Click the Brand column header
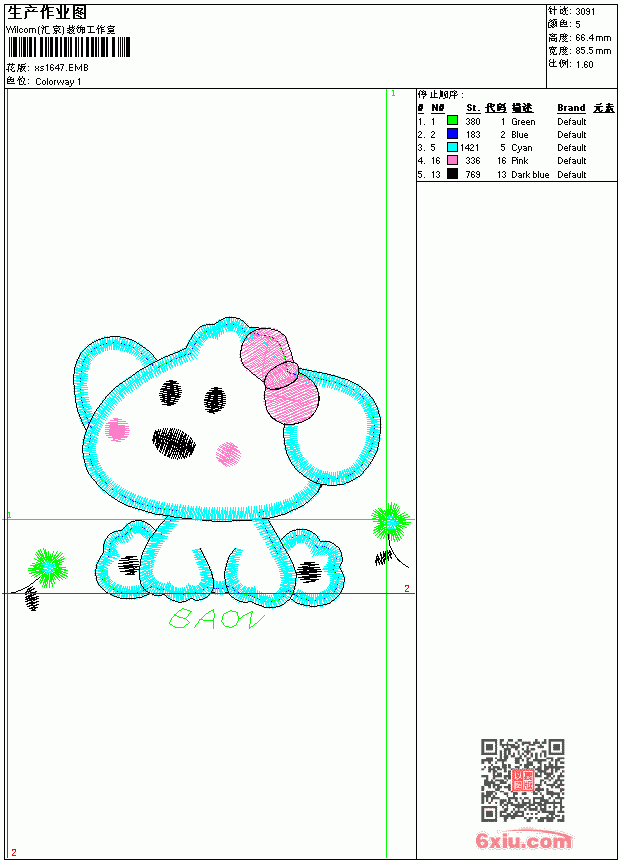Image resolution: width=620 pixels, height=860 pixels. coord(571,108)
